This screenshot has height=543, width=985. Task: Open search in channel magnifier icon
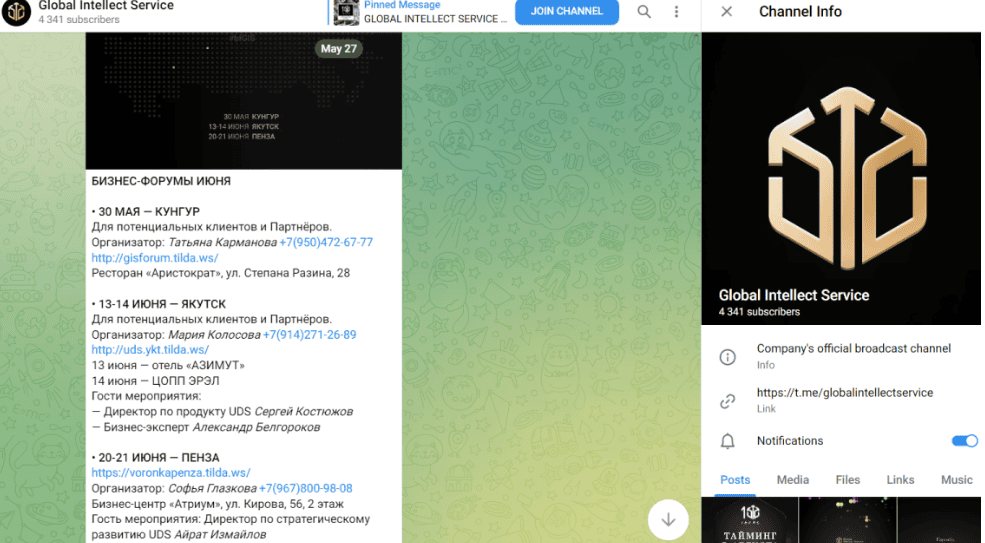coord(644,11)
